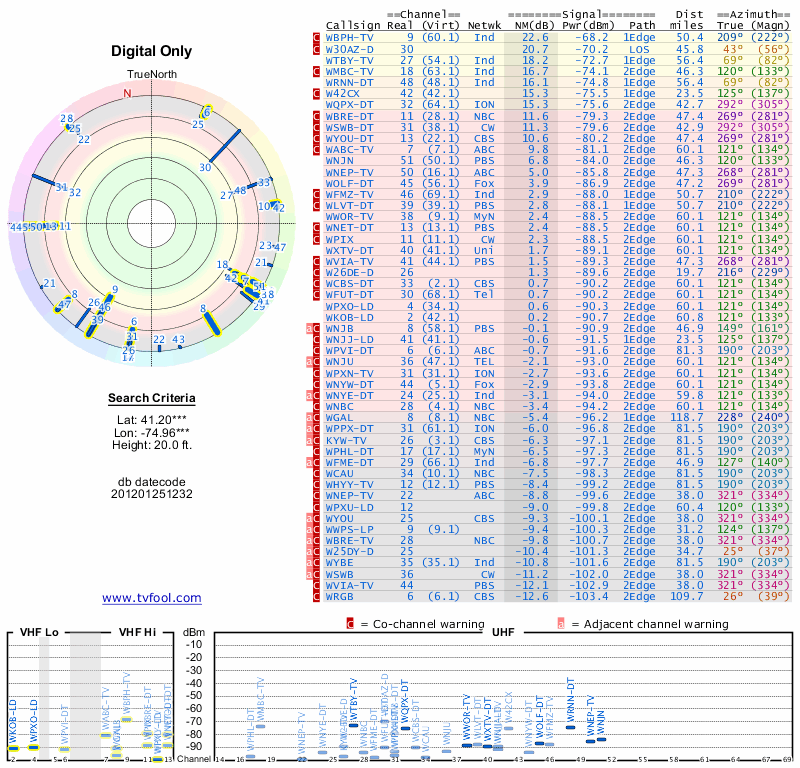Click the red N north marker on radar
This screenshot has height=768, width=800.
[x=127, y=94]
